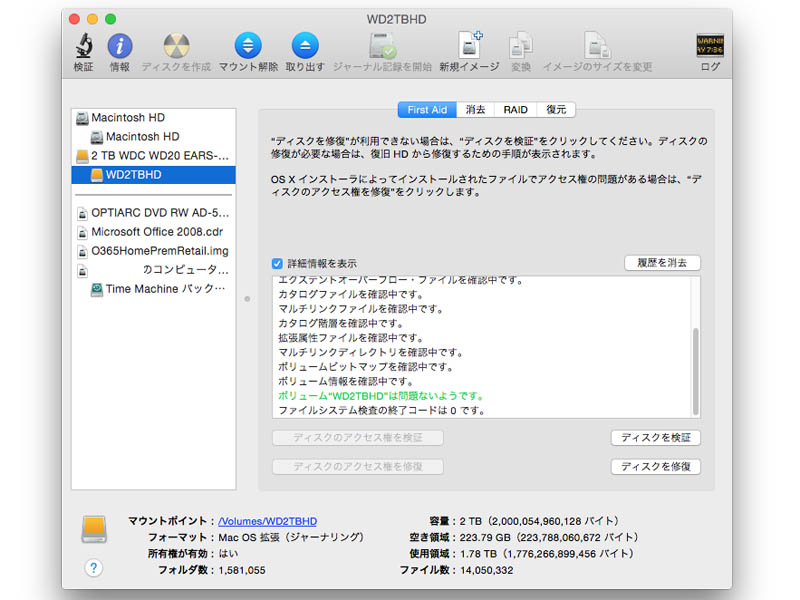Click the カタログファイルを確認中です log line
Viewport: 800px width, 600px height.
(351, 294)
